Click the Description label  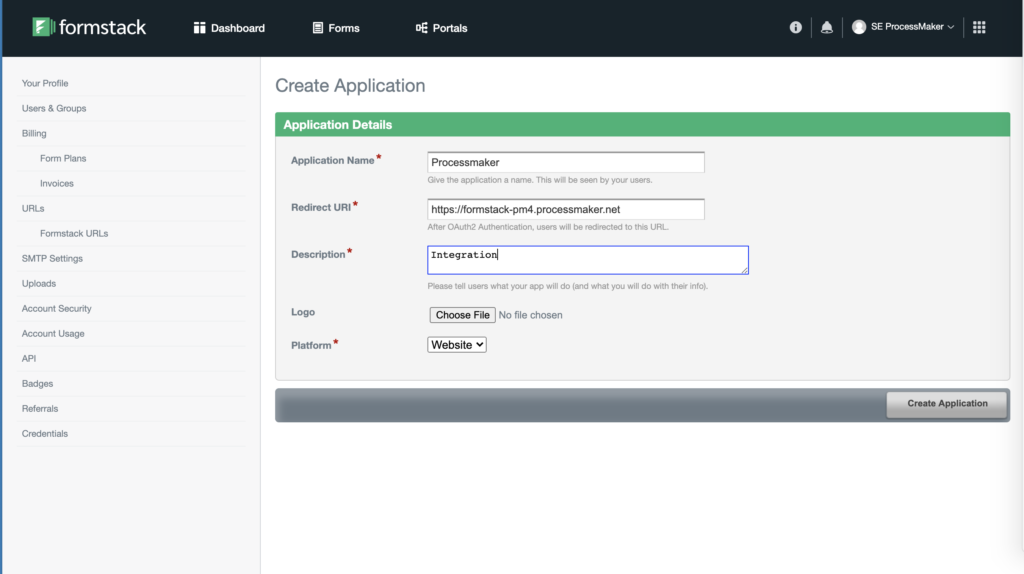pos(318,255)
